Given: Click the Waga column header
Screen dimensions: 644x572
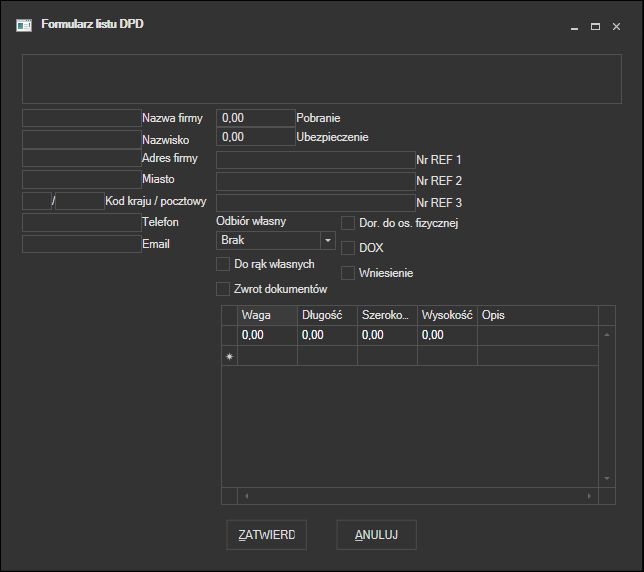Looking at the screenshot, I should (267, 315).
